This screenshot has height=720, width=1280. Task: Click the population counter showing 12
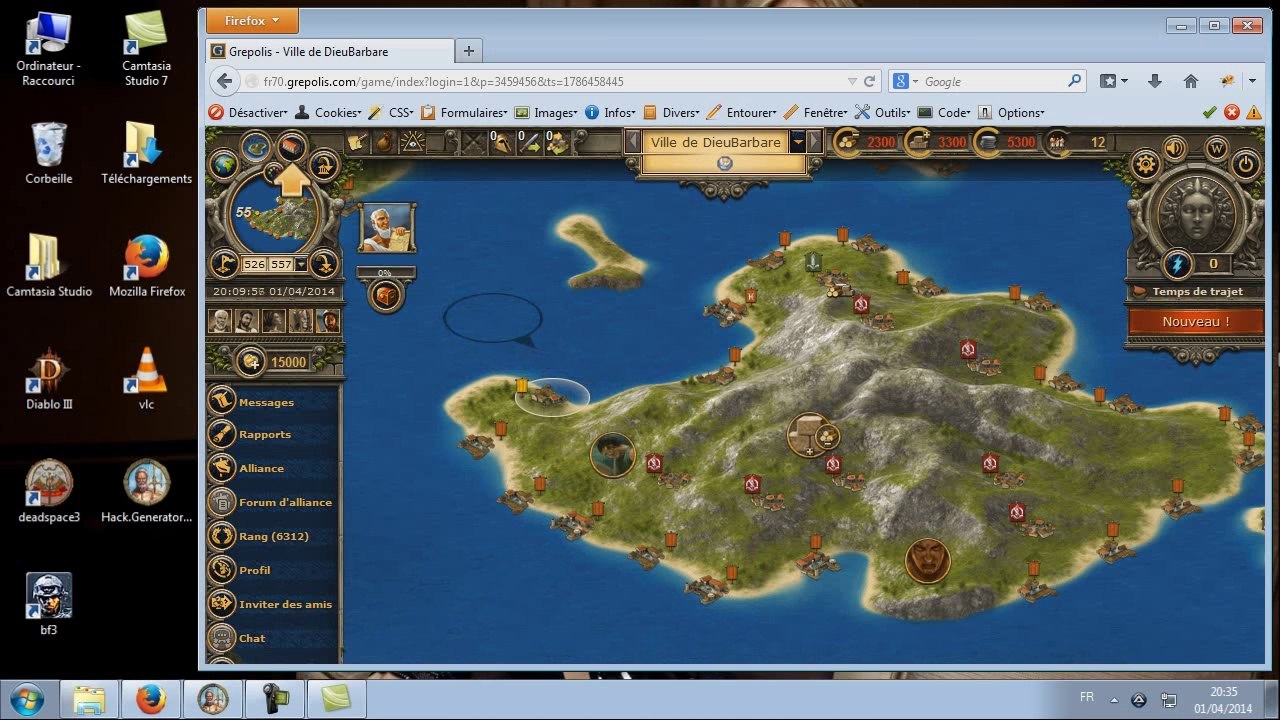coord(1078,142)
